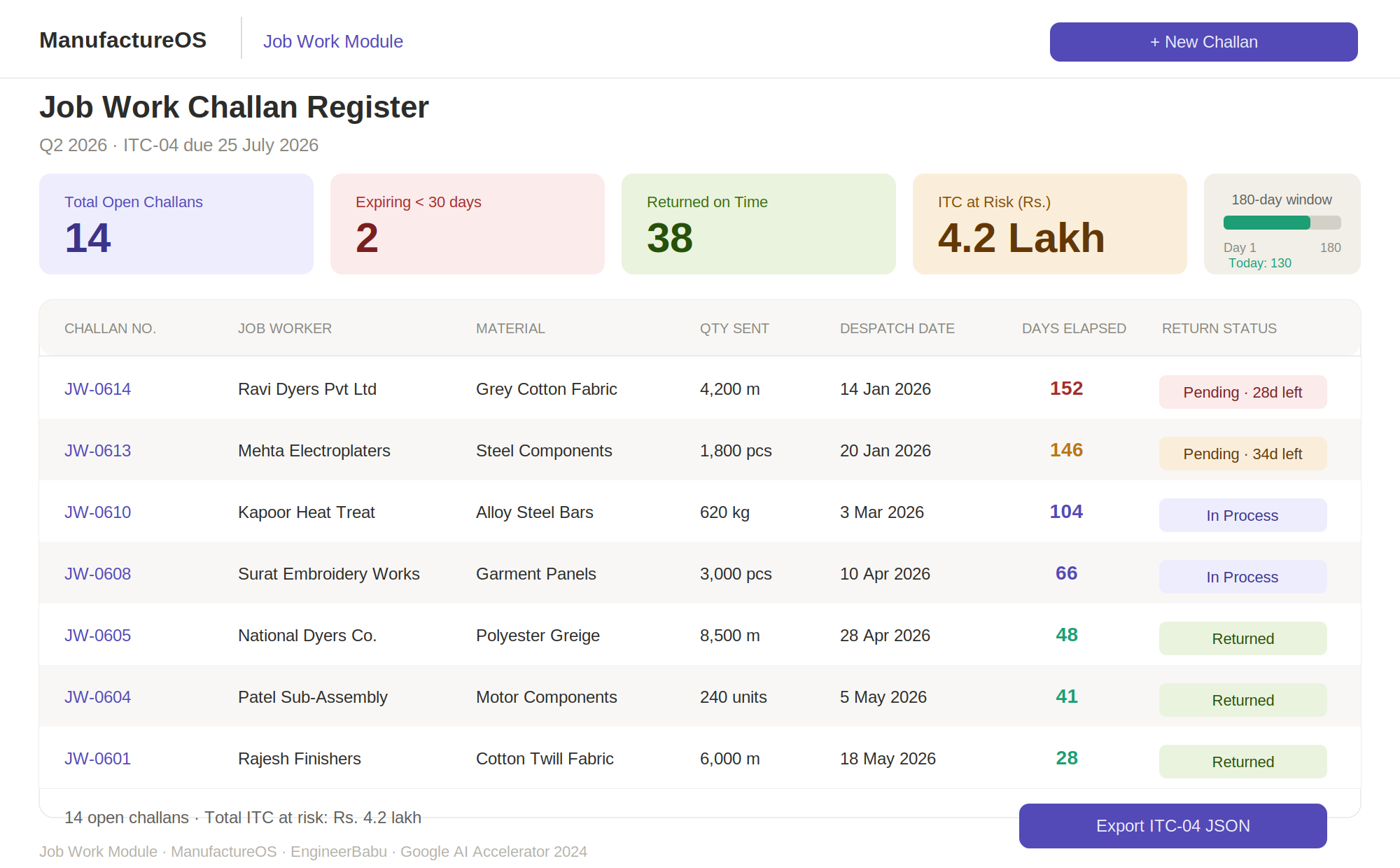The image size is (1400, 868).
Task: Click the Pending 28d left status badge
Action: tap(1242, 392)
